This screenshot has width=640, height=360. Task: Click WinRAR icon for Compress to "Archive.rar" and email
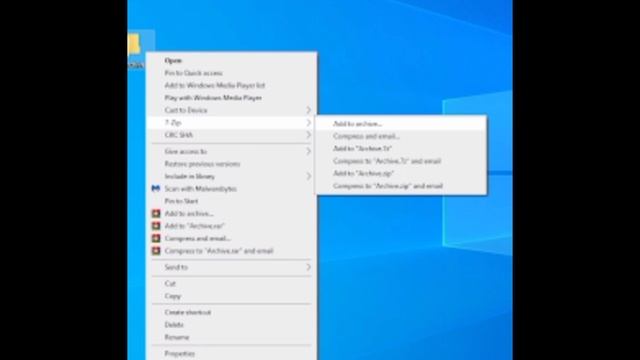coord(156,251)
